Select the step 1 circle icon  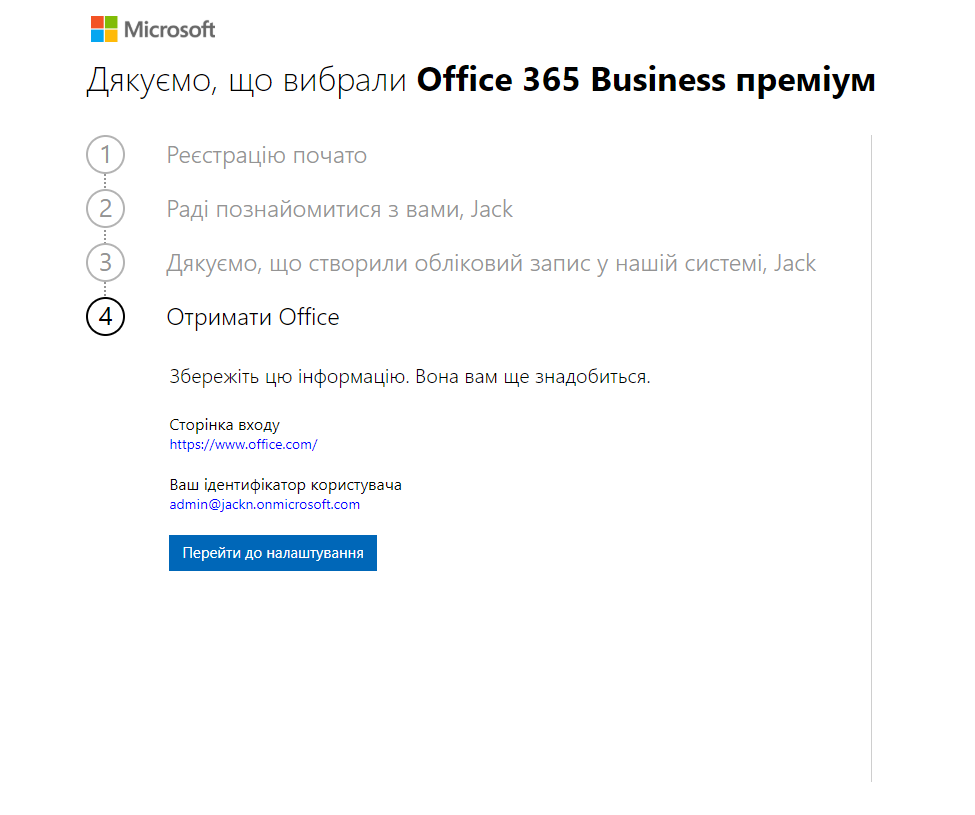pos(105,155)
